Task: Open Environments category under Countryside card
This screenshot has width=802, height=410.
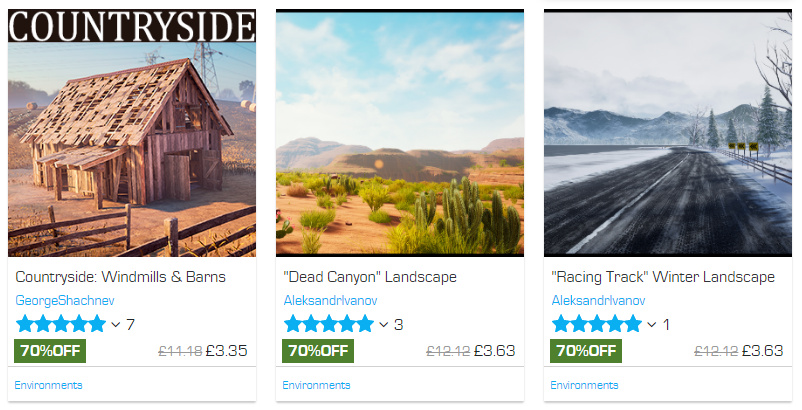Action: 49,385
